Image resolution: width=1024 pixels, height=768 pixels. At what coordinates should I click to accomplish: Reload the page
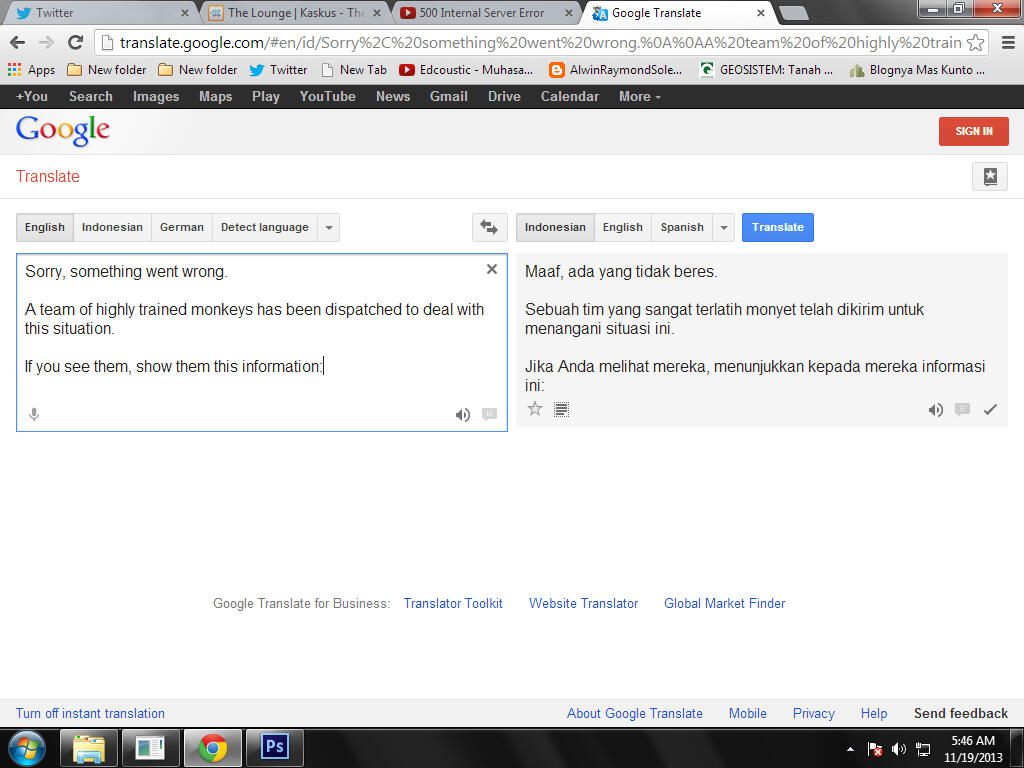75,42
